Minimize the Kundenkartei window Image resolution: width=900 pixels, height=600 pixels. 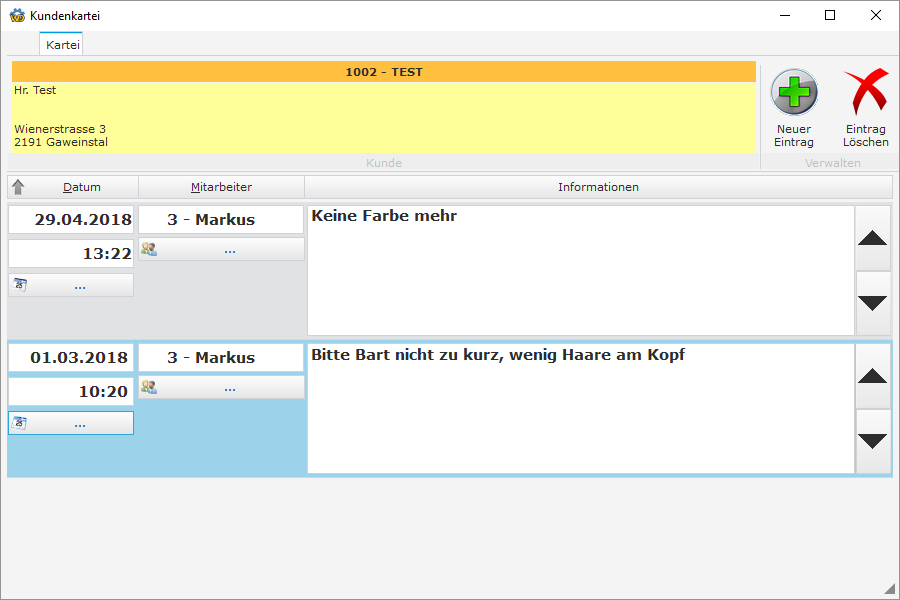(785, 16)
